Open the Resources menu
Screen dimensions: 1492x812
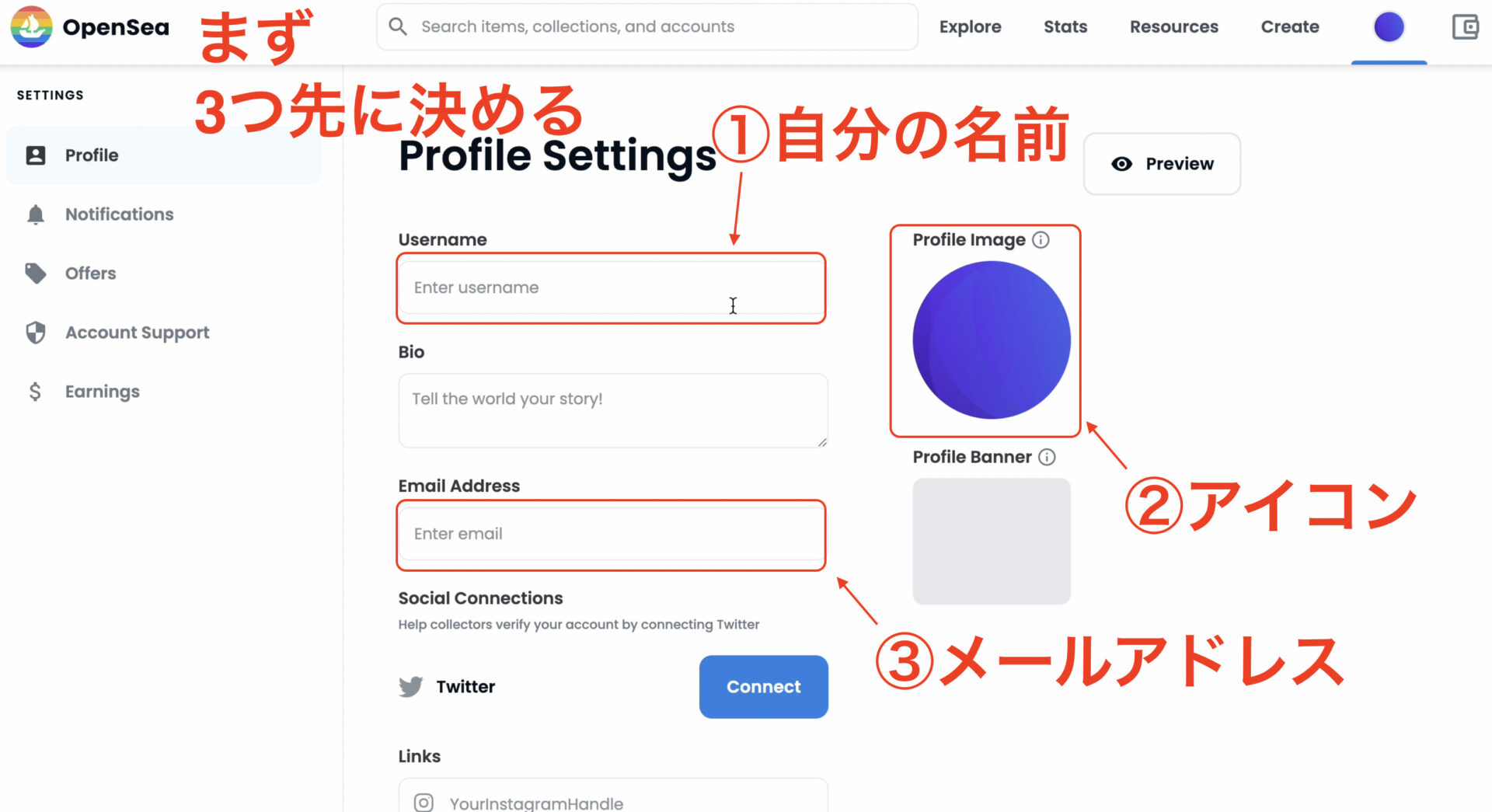click(x=1173, y=27)
